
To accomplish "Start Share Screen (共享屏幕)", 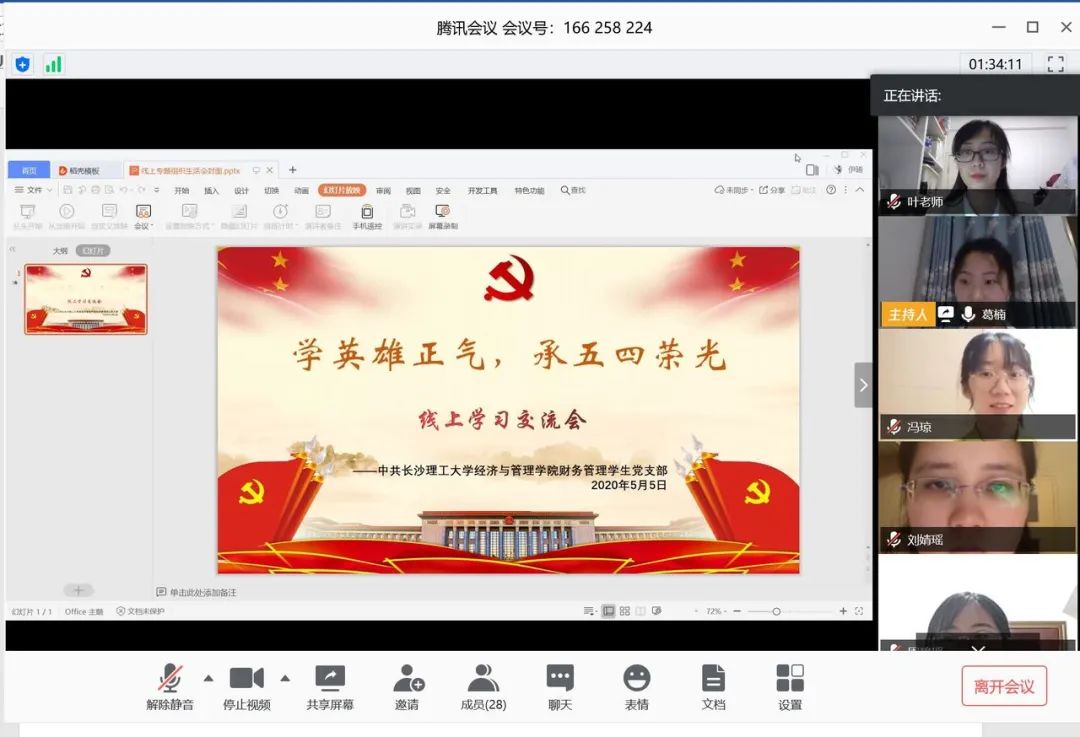I will click(x=330, y=679).
